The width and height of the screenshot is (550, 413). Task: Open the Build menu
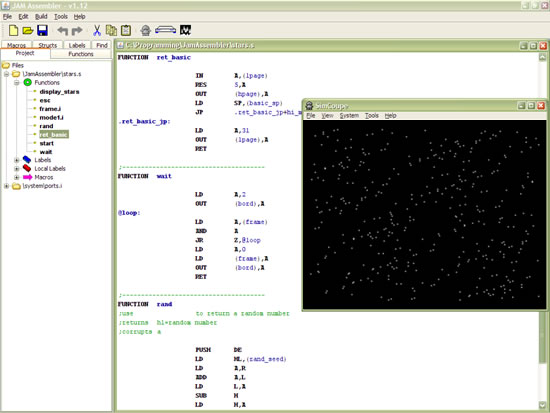click(x=41, y=16)
